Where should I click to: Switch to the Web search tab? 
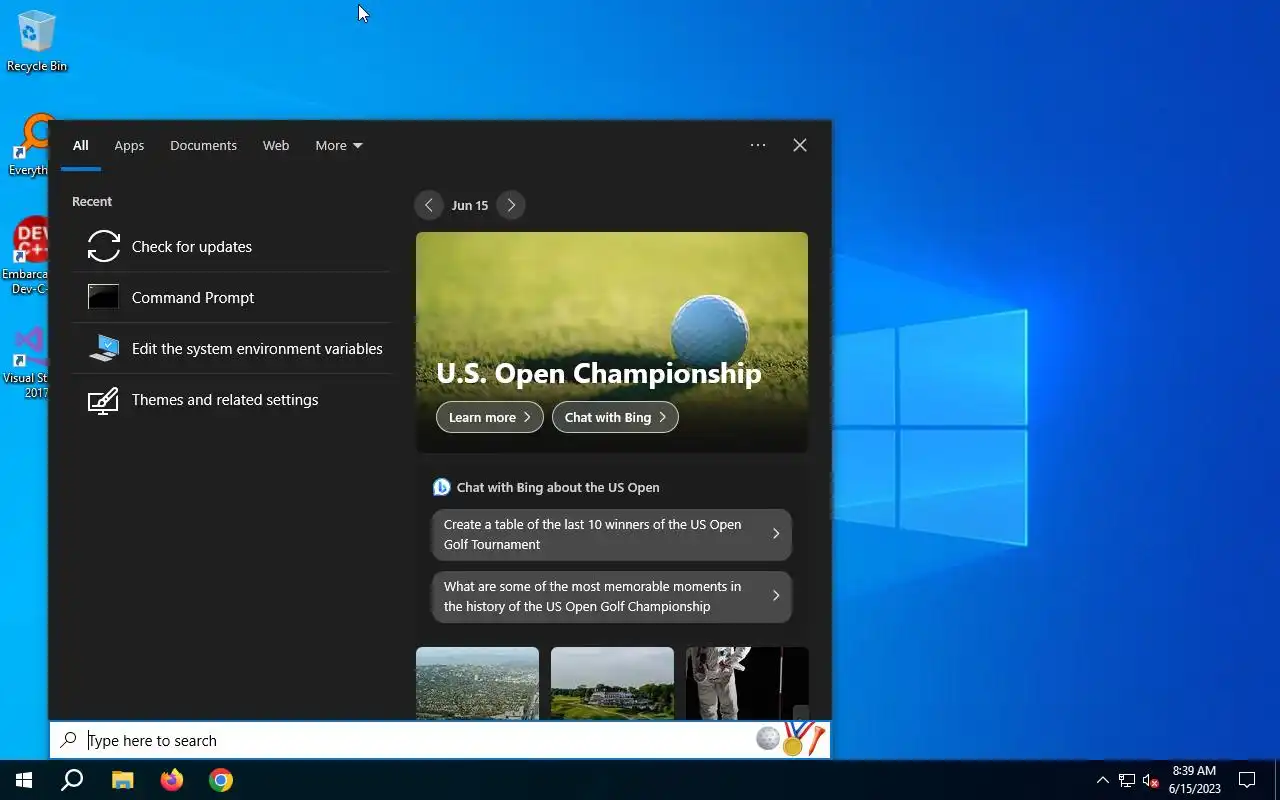coord(276,145)
